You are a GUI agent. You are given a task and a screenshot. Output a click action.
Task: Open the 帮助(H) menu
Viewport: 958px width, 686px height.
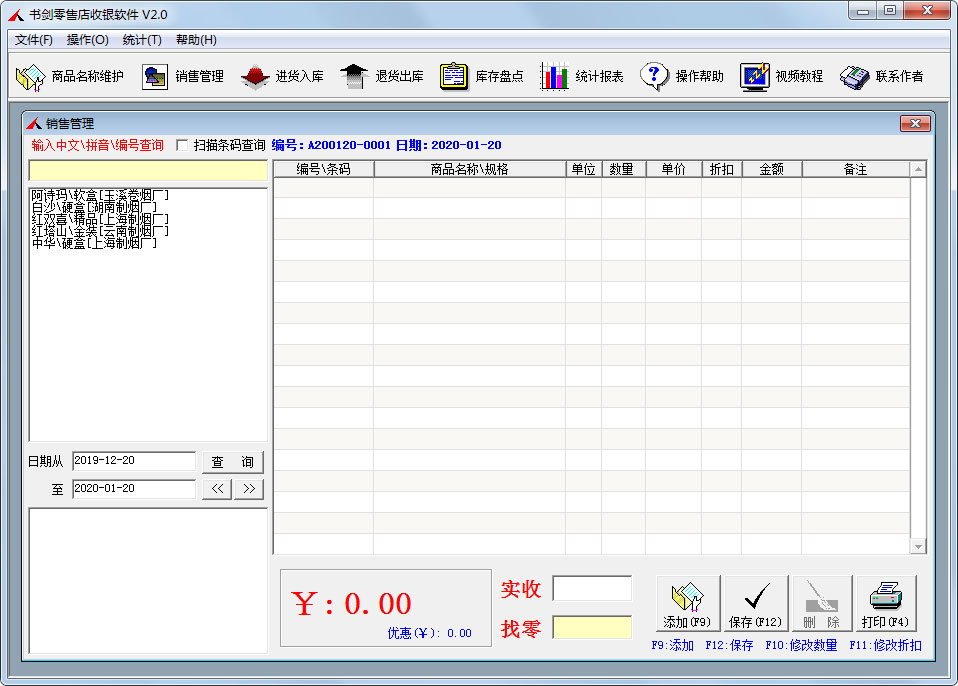pos(196,40)
